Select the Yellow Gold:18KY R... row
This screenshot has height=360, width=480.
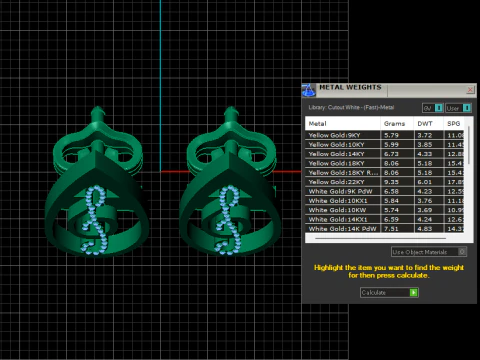click(x=385, y=173)
